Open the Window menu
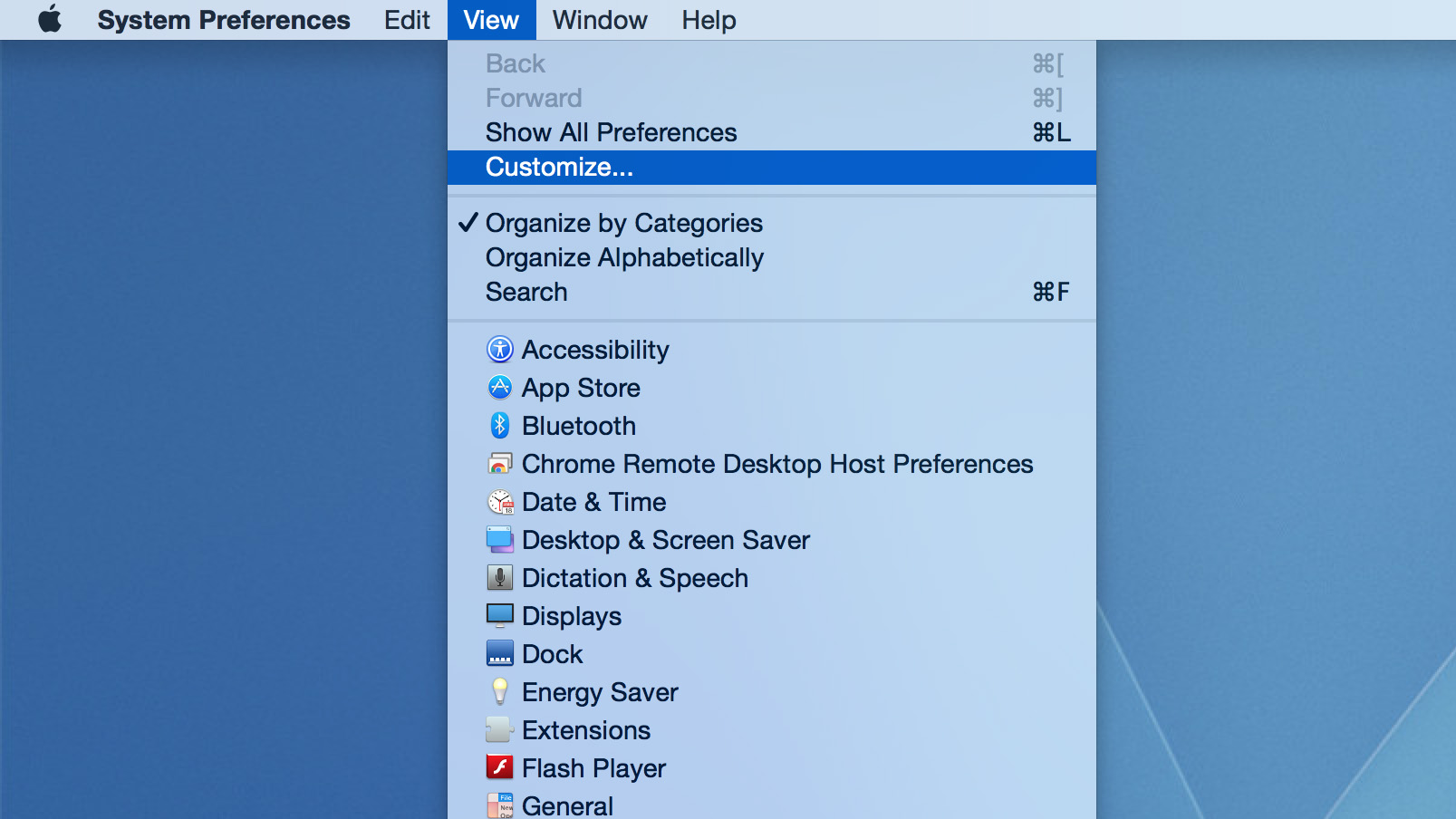1456x819 pixels. [x=600, y=20]
